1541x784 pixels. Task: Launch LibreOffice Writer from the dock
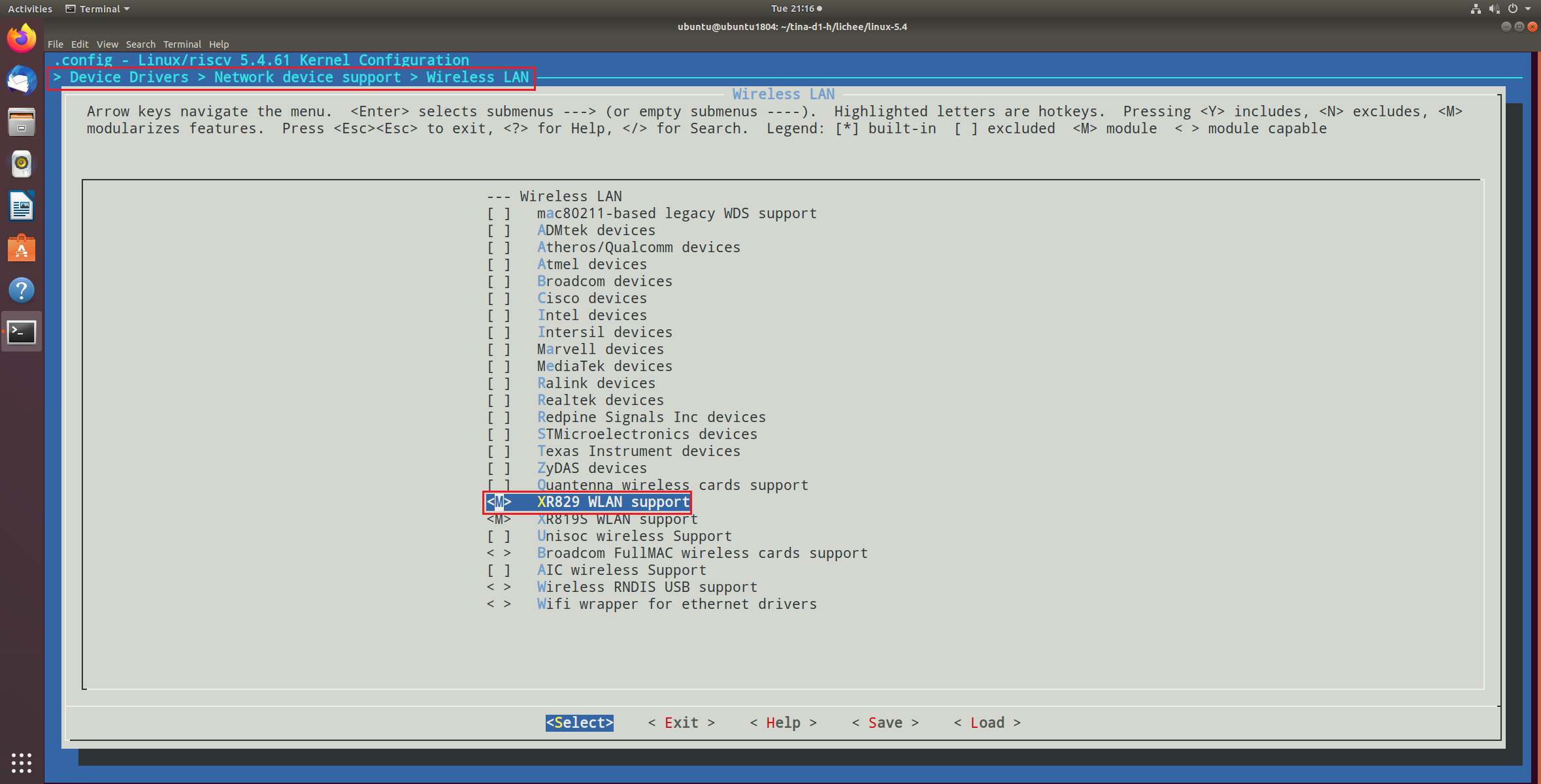pos(22,206)
